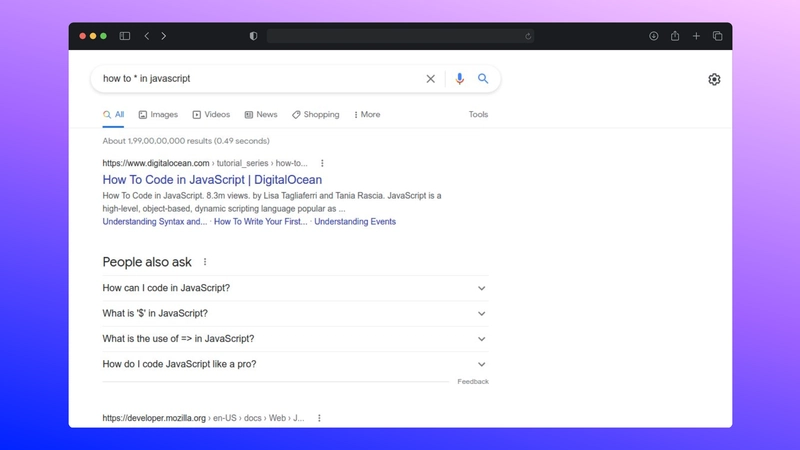The width and height of the screenshot is (800, 450).
Task: Open the More search options menu
Action: 367,115
